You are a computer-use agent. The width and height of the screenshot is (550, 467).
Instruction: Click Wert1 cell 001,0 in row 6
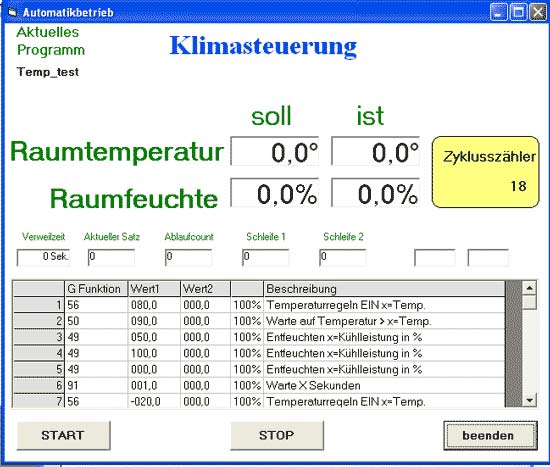click(x=154, y=386)
